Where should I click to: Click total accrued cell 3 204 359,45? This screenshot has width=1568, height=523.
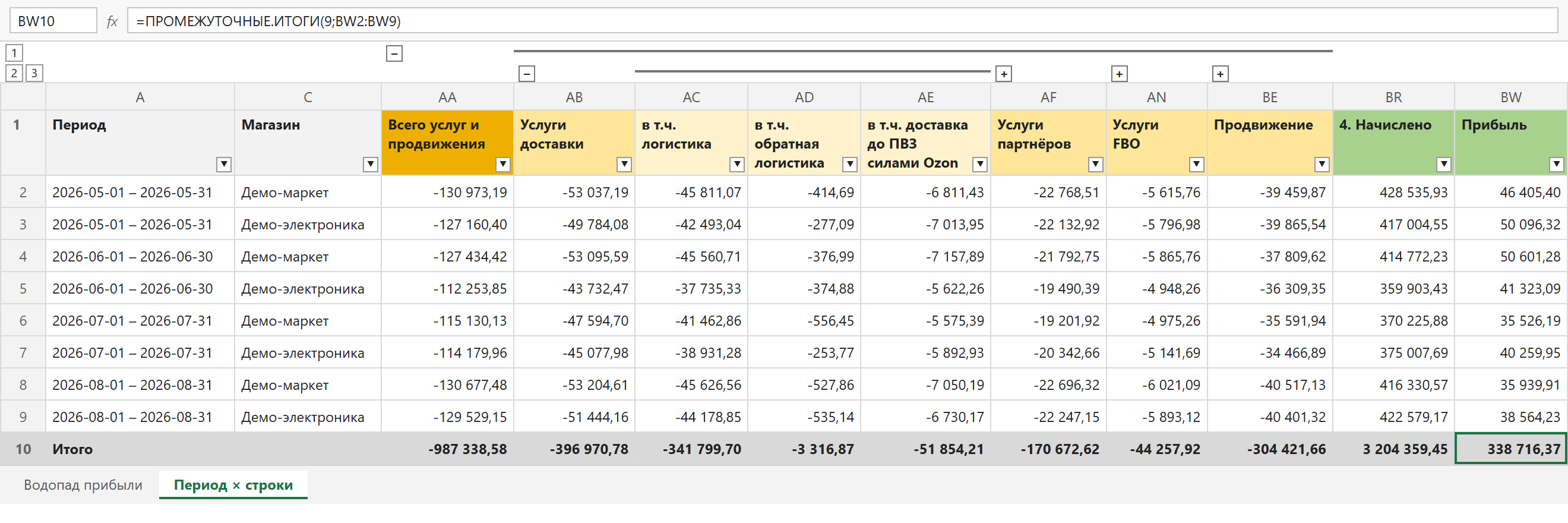(x=1394, y=449)
